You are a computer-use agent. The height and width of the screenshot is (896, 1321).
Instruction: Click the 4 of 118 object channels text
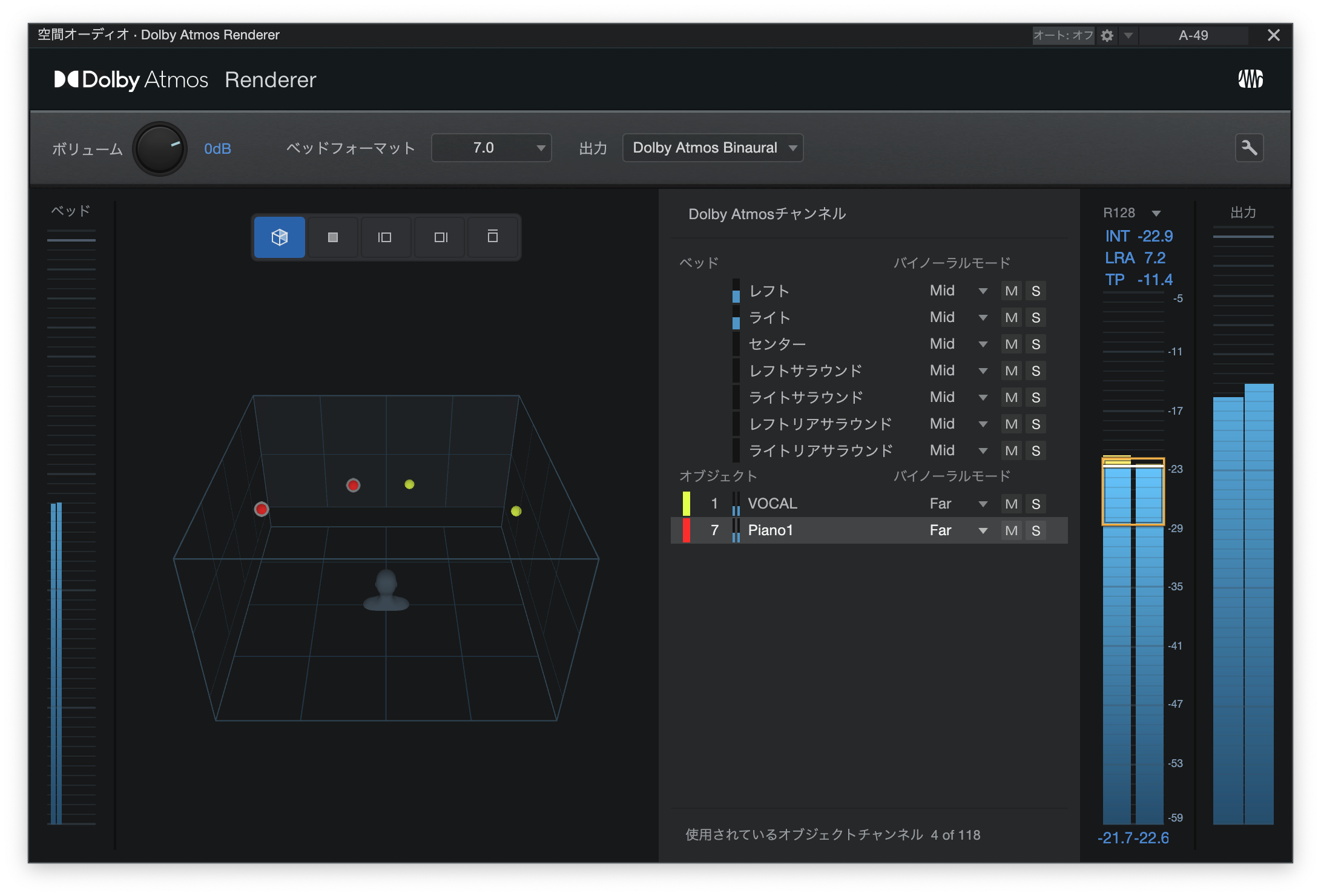click(955, 835)
